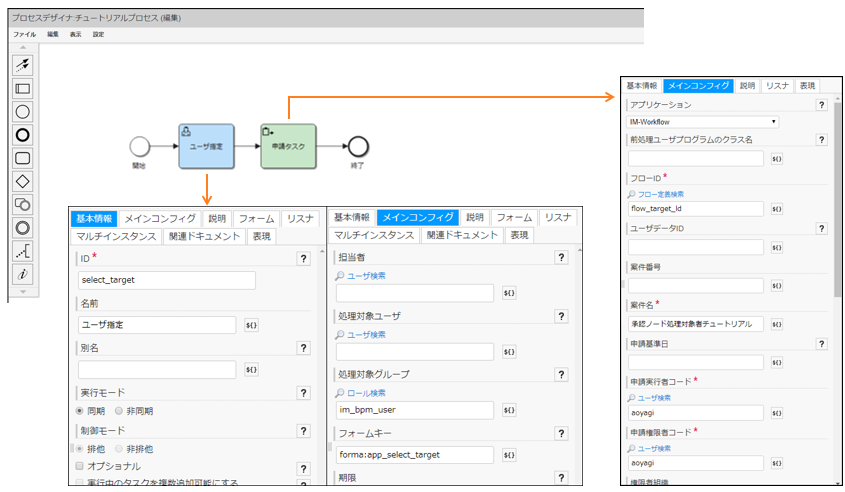Select the text annotation bracket tool
The image size is (845, 492).
click(23, 251)
